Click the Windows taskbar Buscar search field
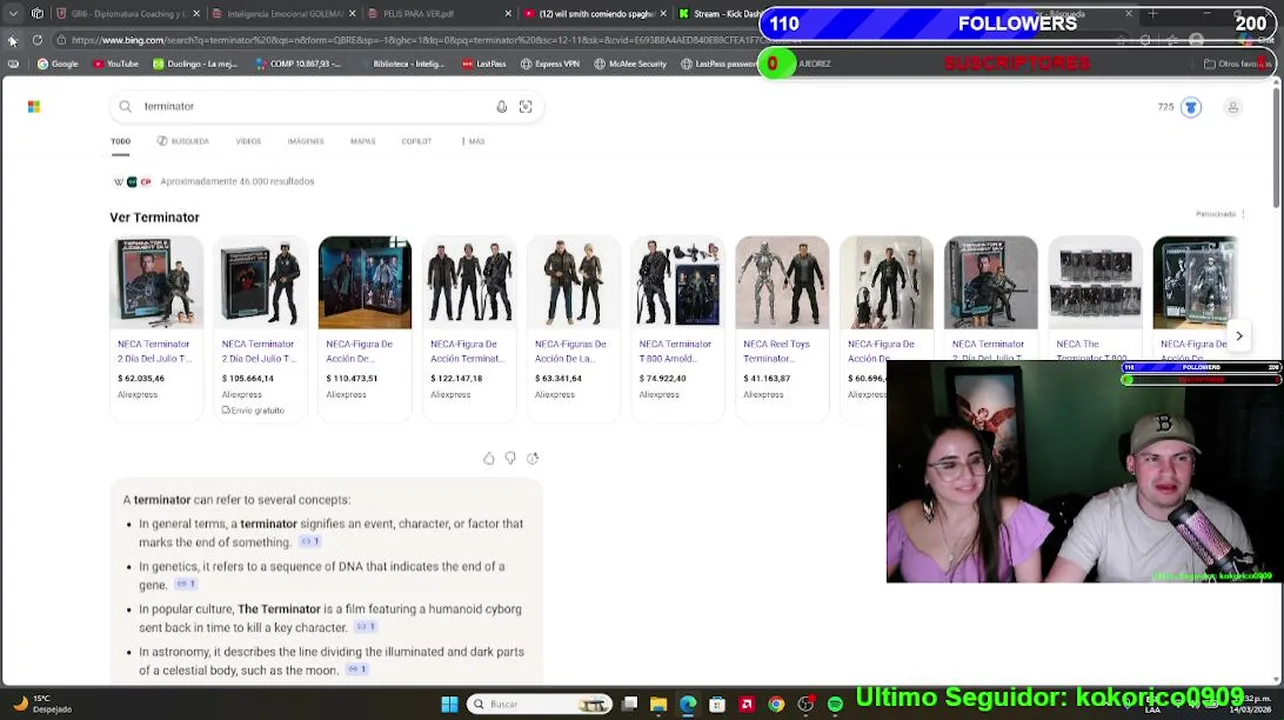The width and height of the screenshot is (1284, 720). point(540,704)
